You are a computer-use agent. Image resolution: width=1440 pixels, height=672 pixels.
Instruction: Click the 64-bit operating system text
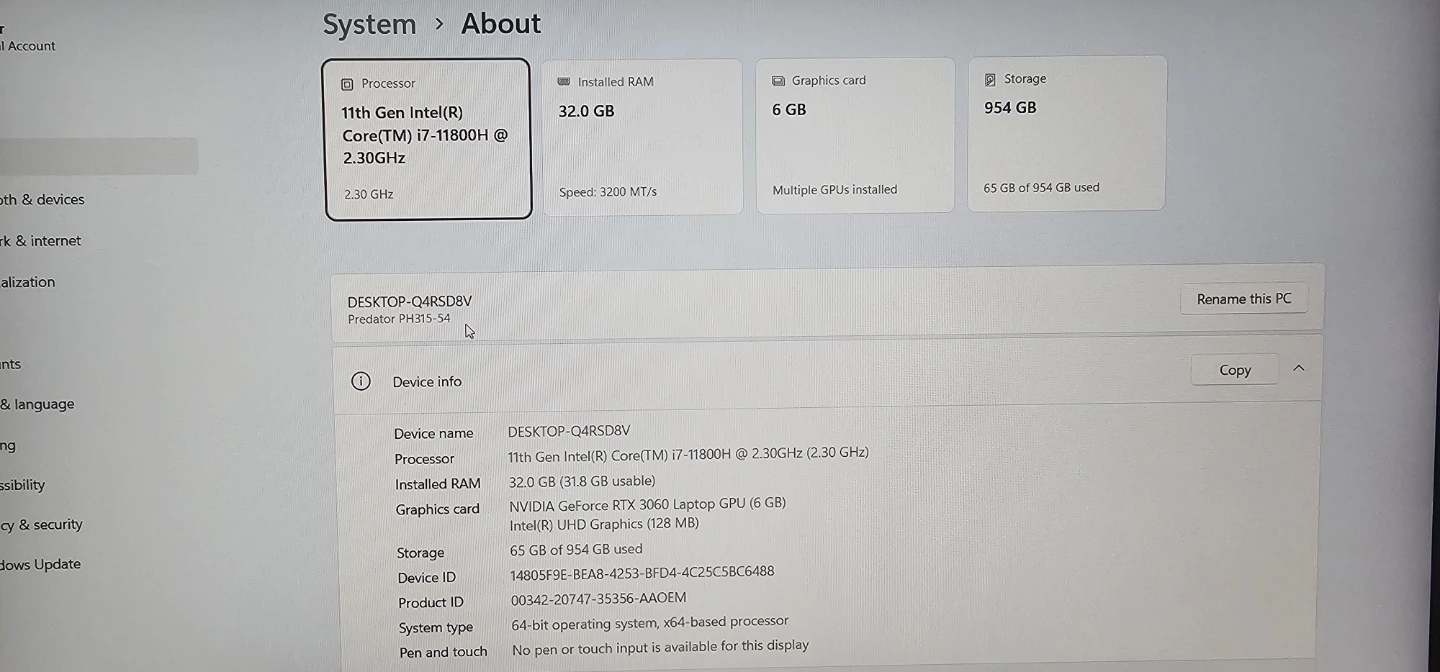650,623
